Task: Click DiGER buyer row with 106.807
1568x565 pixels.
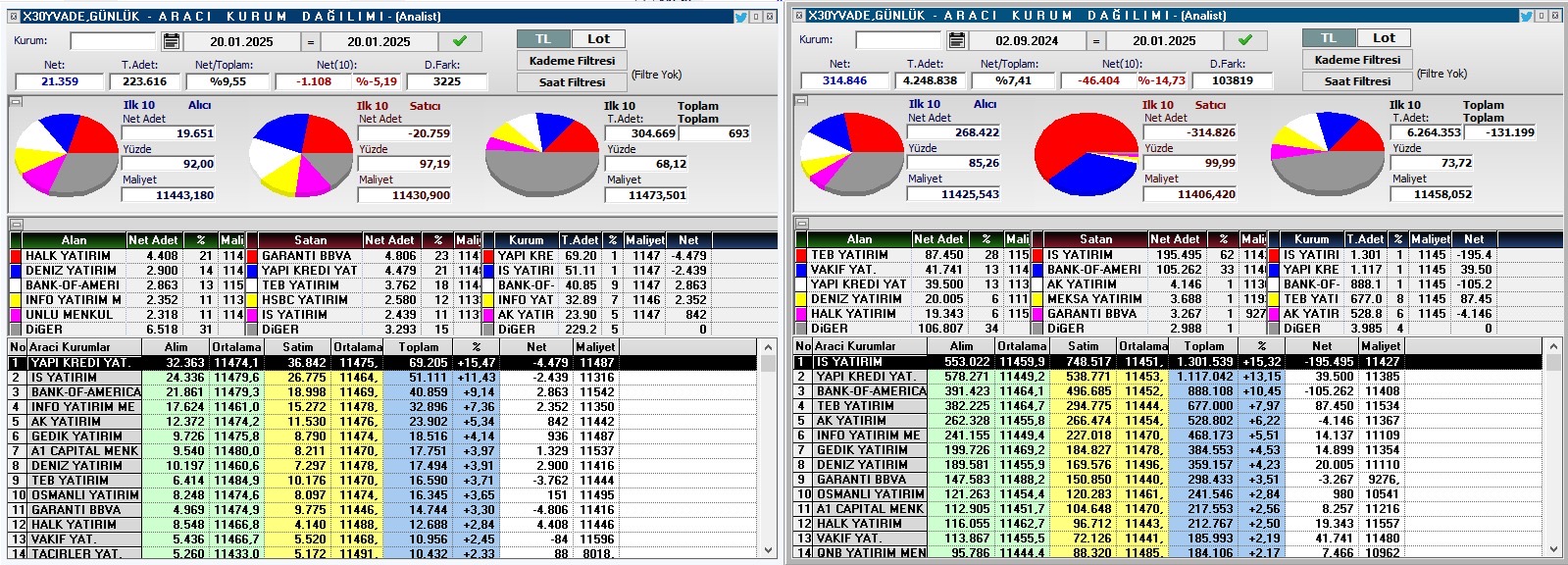Action: tap(912, 329)
